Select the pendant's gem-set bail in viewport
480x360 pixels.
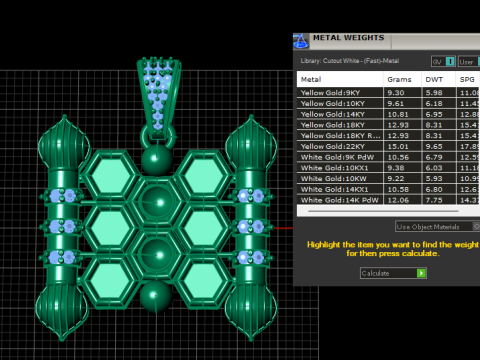[x=159, y=98]
